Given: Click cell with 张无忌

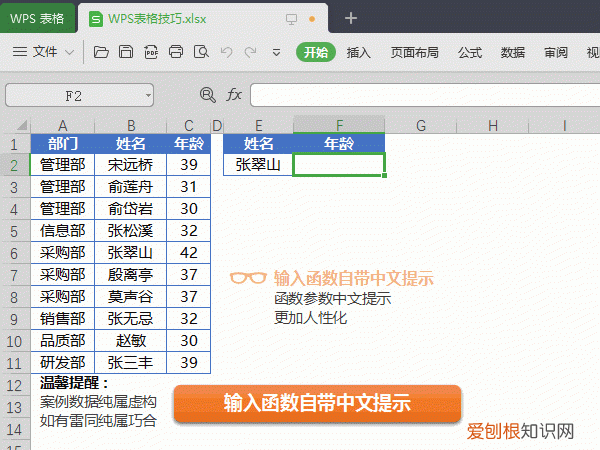Looking at the screenshot, I should (130, 319).
